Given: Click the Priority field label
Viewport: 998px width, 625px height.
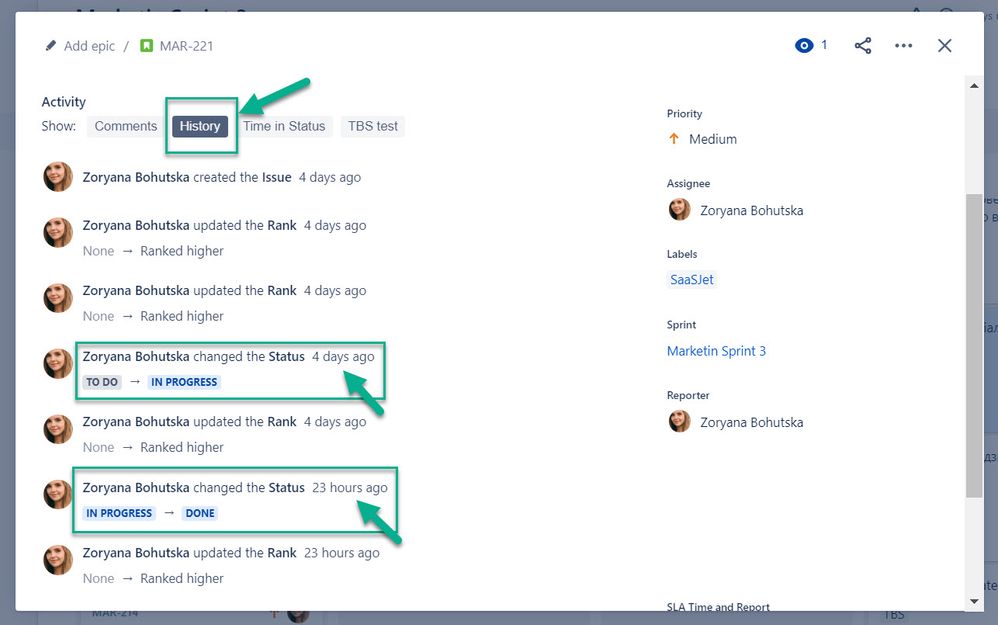Looking at the screenshot, I should pyautogui.click(x=684, y=113).
